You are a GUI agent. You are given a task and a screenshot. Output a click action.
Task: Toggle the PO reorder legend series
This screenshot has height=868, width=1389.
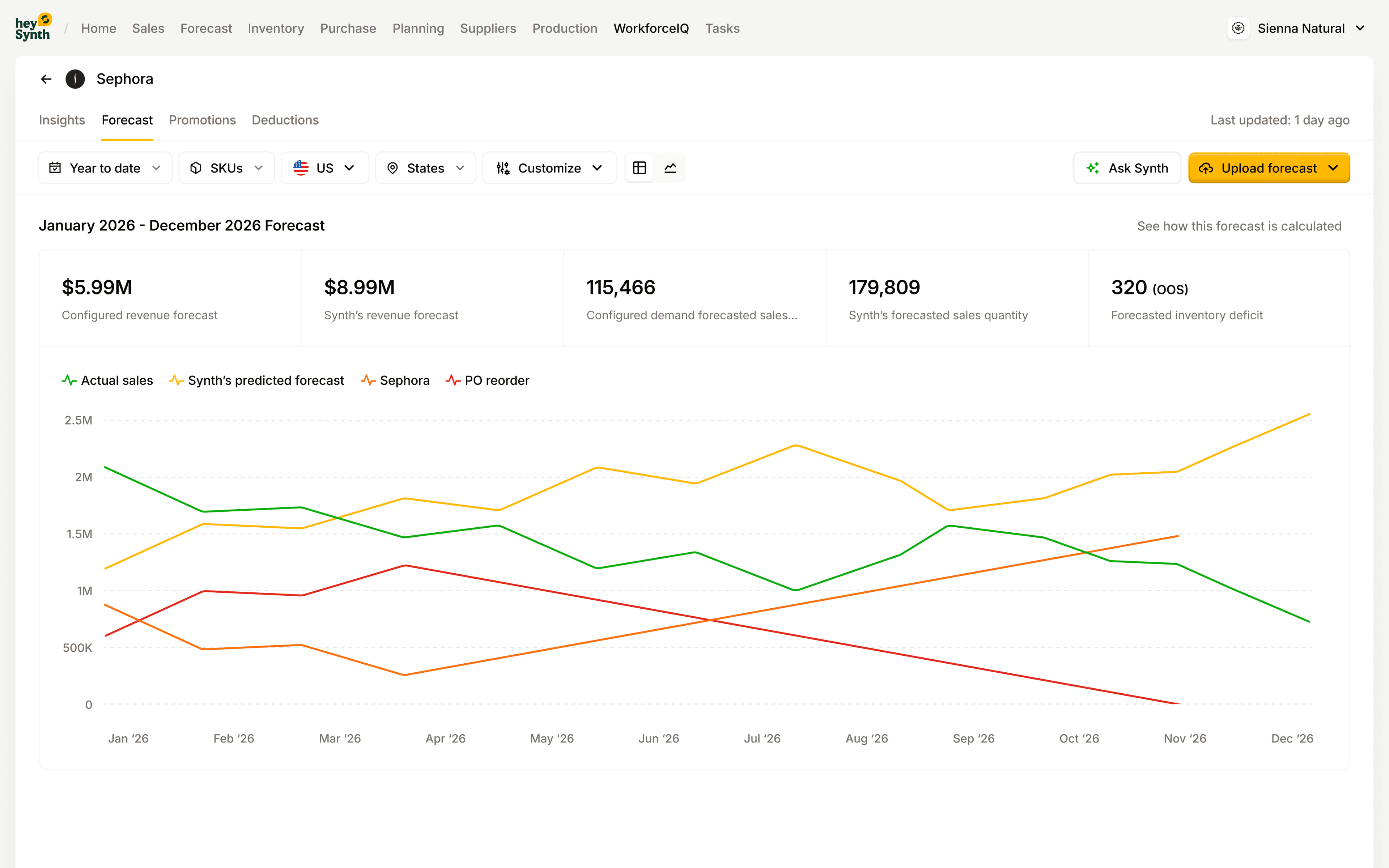click(x=487, y=380)
